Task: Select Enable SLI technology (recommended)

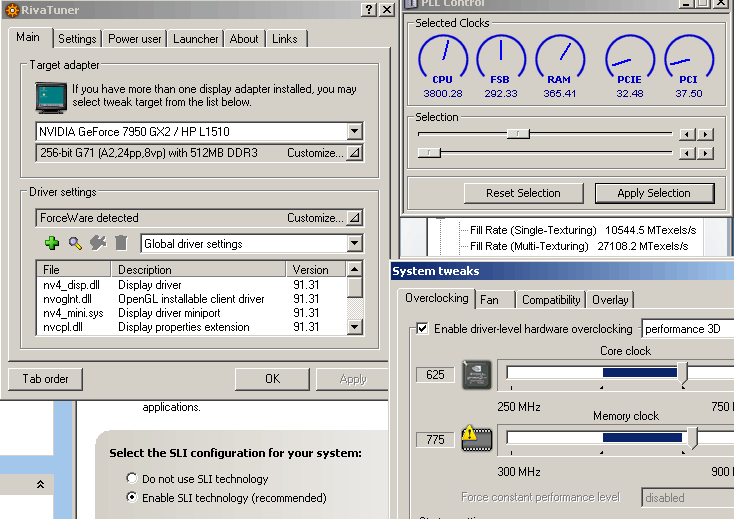Action: click(132, 497)
